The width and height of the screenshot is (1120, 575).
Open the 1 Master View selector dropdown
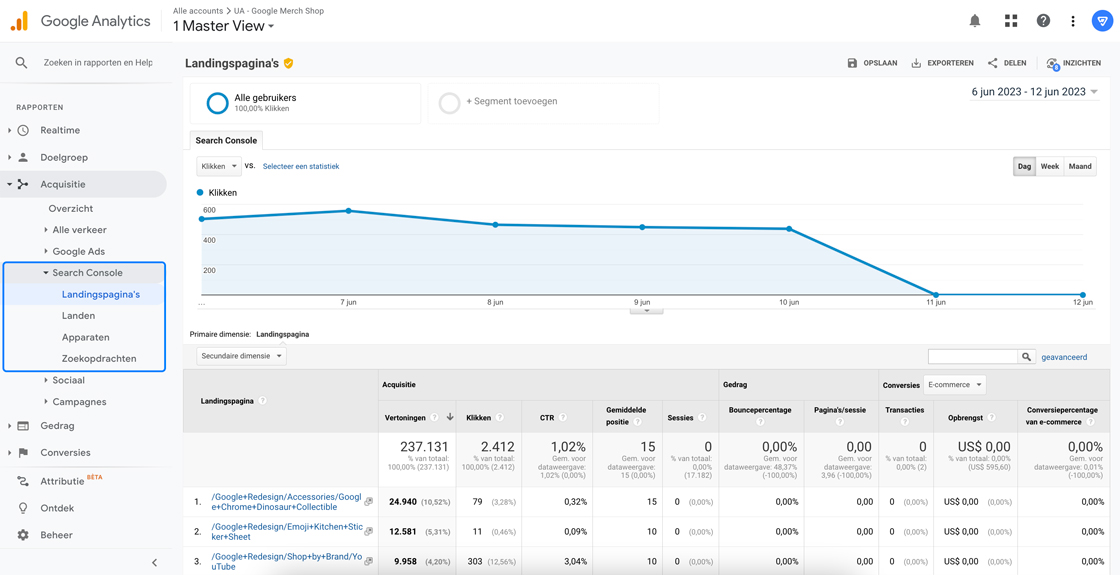click(x=224, y=26)
